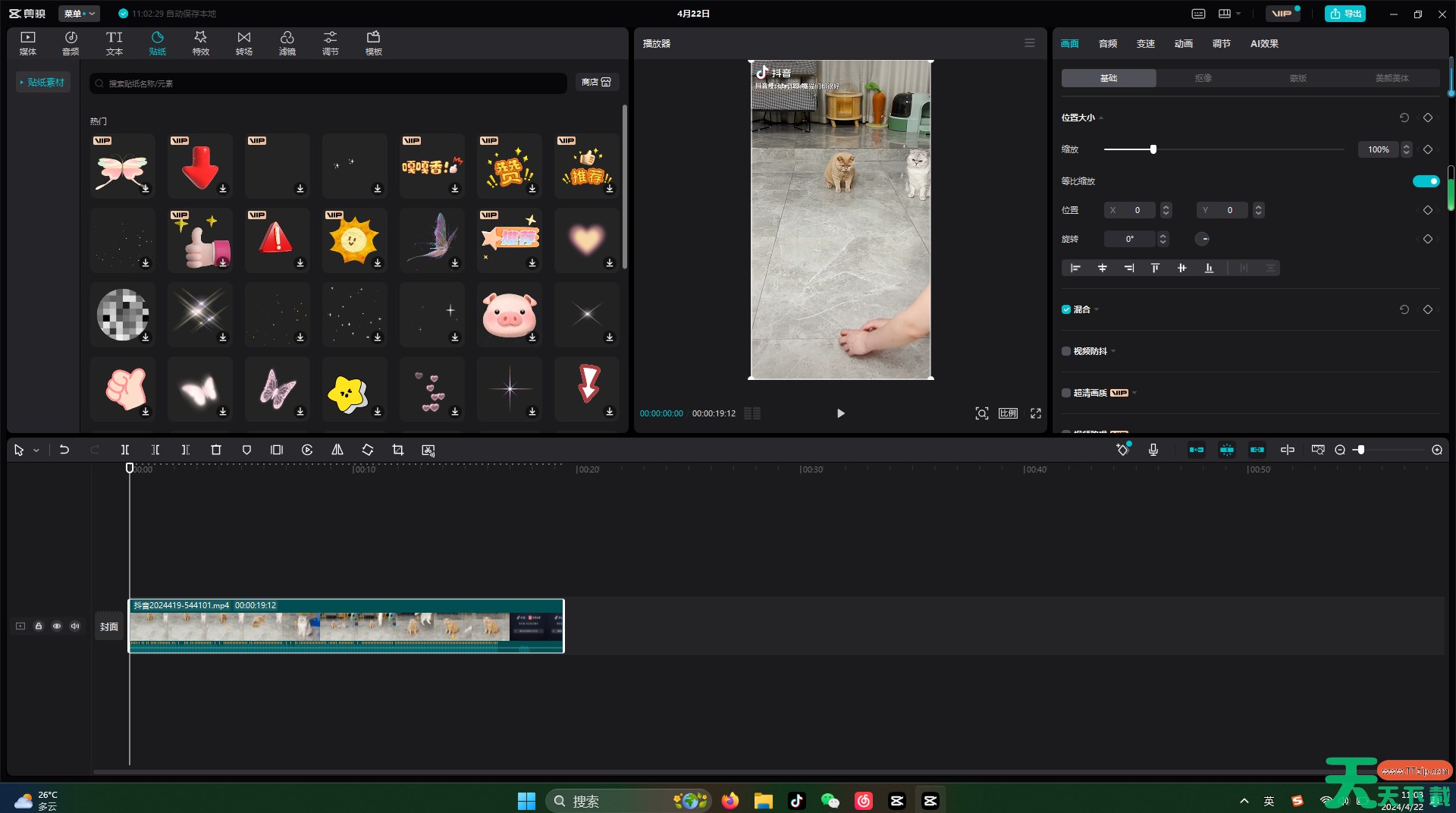Switch to the 音频 properties tab

click(1107, 44)
